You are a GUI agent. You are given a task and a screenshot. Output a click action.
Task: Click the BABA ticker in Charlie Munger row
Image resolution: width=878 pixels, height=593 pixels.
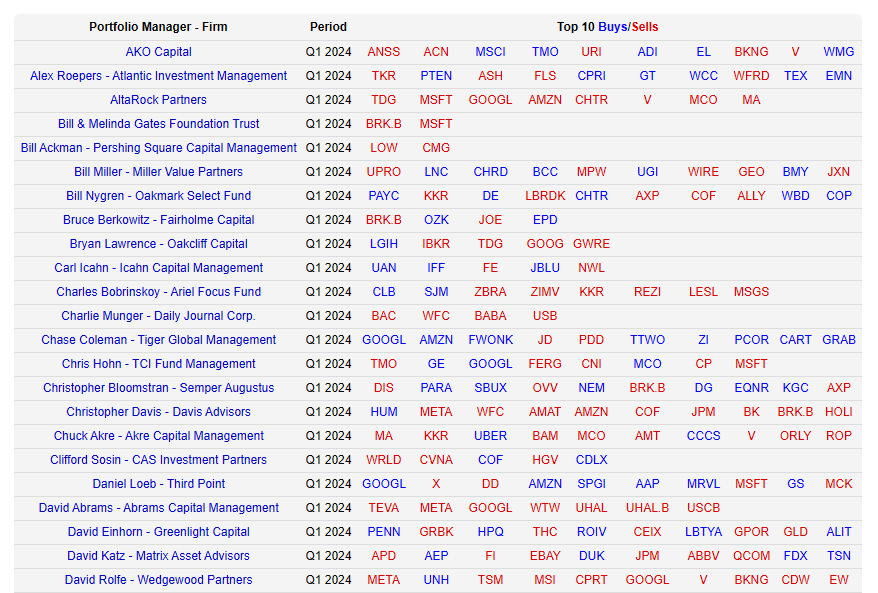[x=490, y=316]
